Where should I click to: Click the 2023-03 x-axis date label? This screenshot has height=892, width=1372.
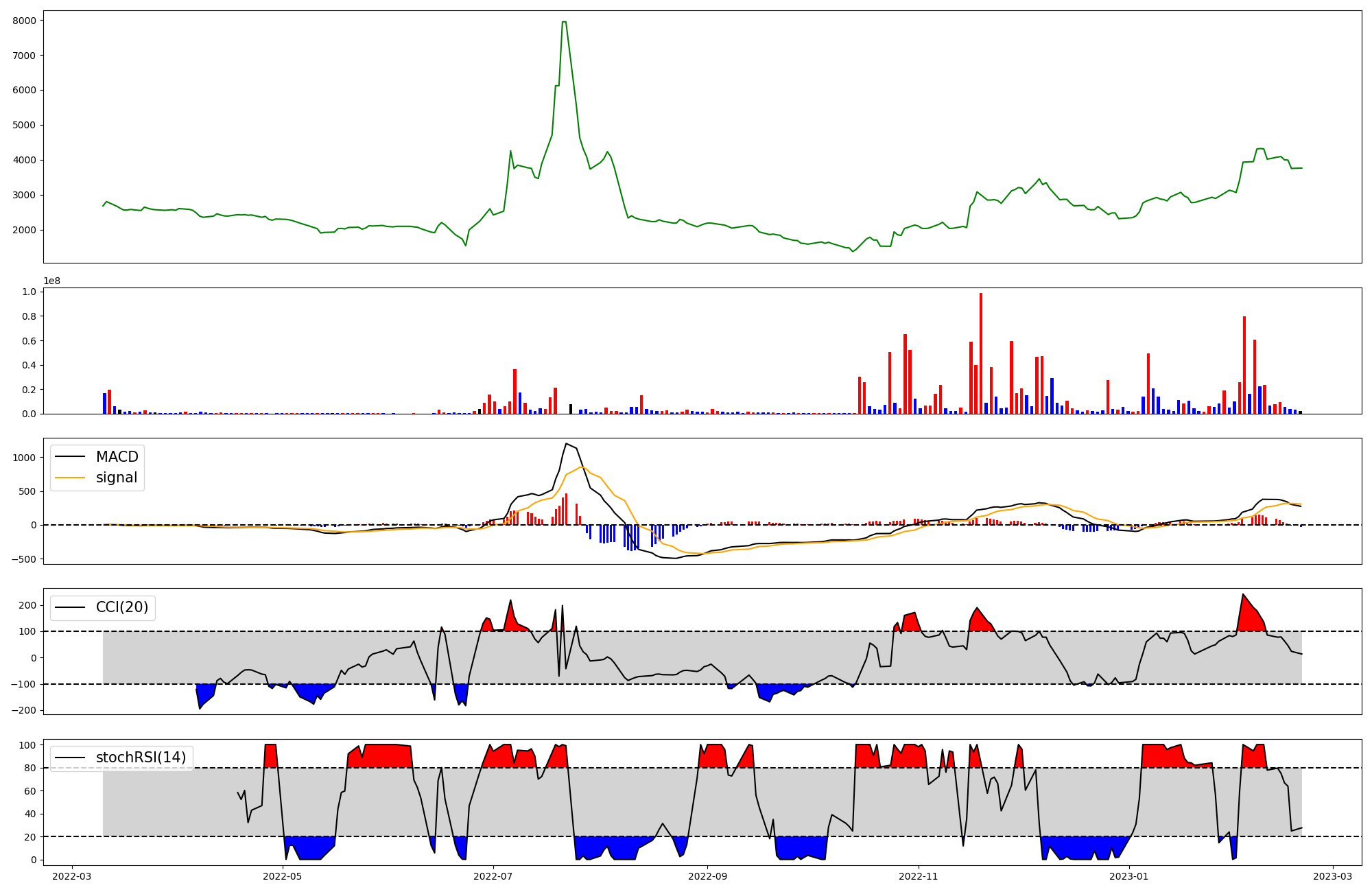point(1333,876)
